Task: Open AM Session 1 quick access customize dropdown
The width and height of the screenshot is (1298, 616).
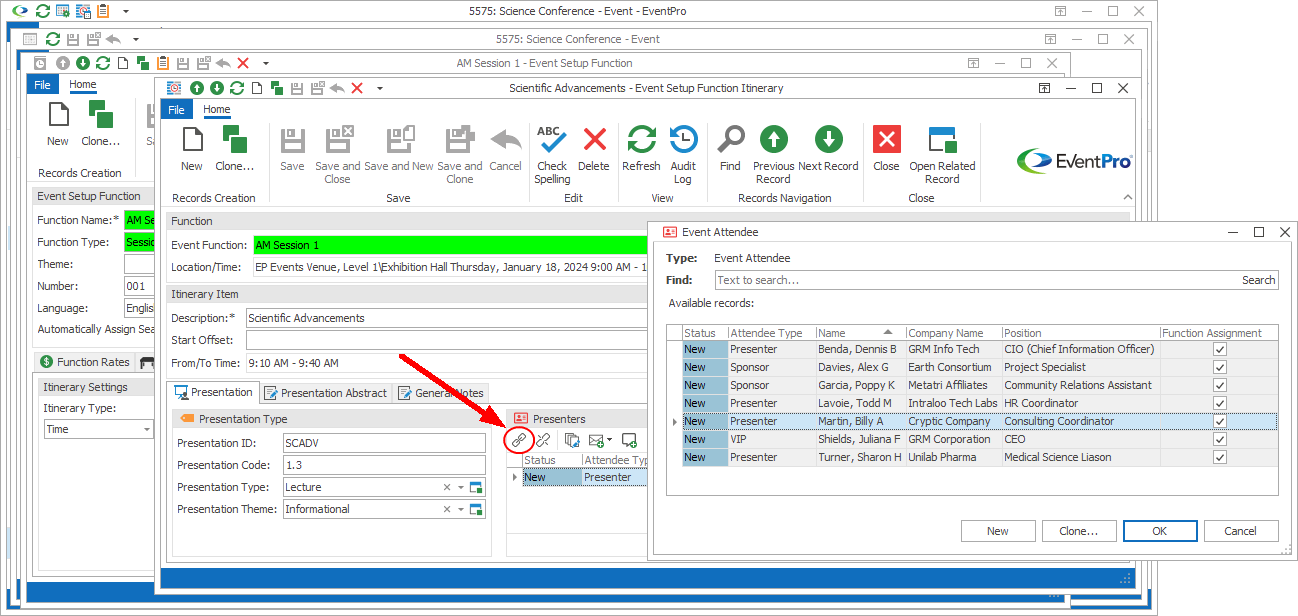Action: tap(265, 63)
